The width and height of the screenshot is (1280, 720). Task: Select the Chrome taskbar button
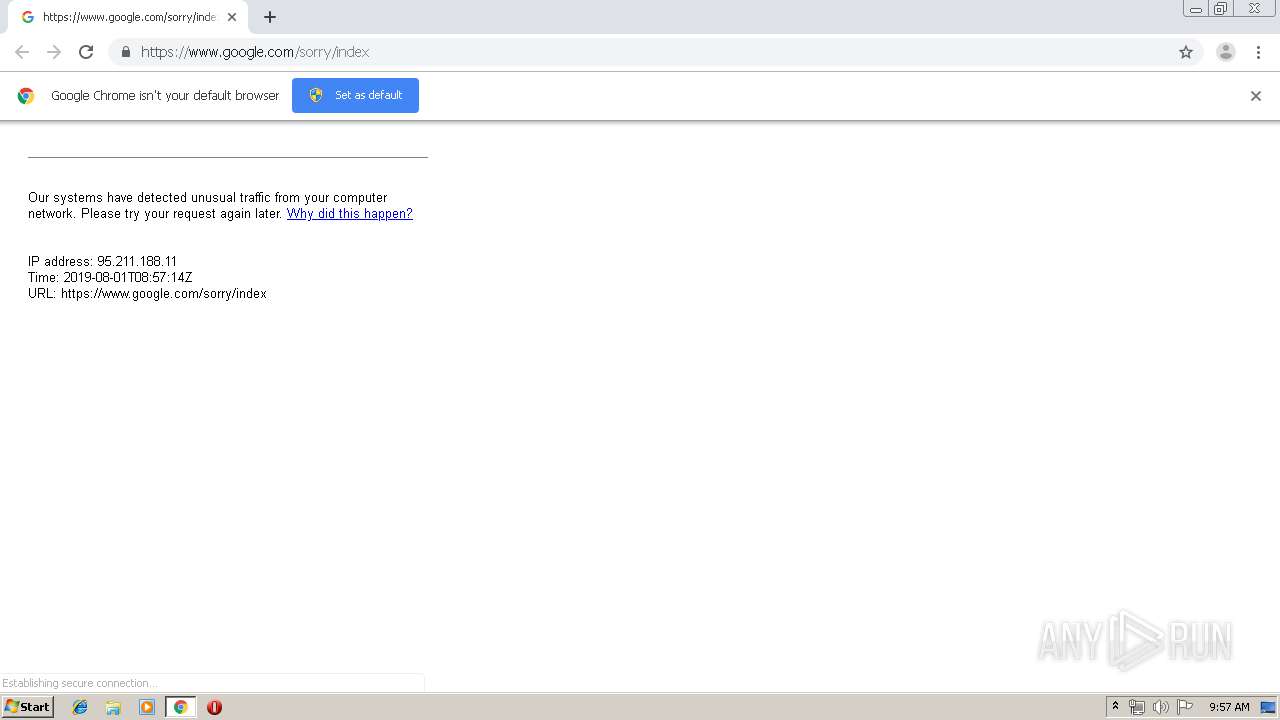[x=180, y=707]
